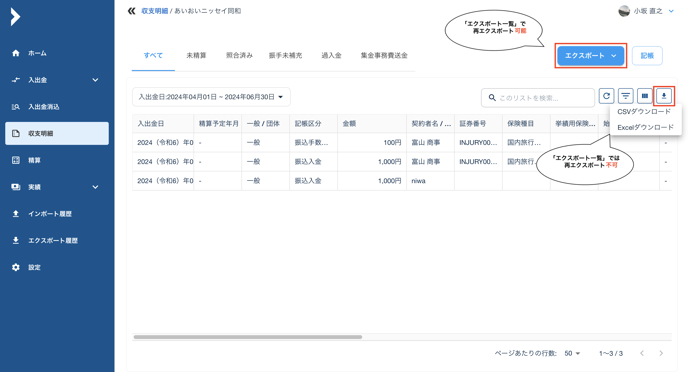688x372 pixels.
Task: Switch to the 振手未補充 tab
Action: 285,55
